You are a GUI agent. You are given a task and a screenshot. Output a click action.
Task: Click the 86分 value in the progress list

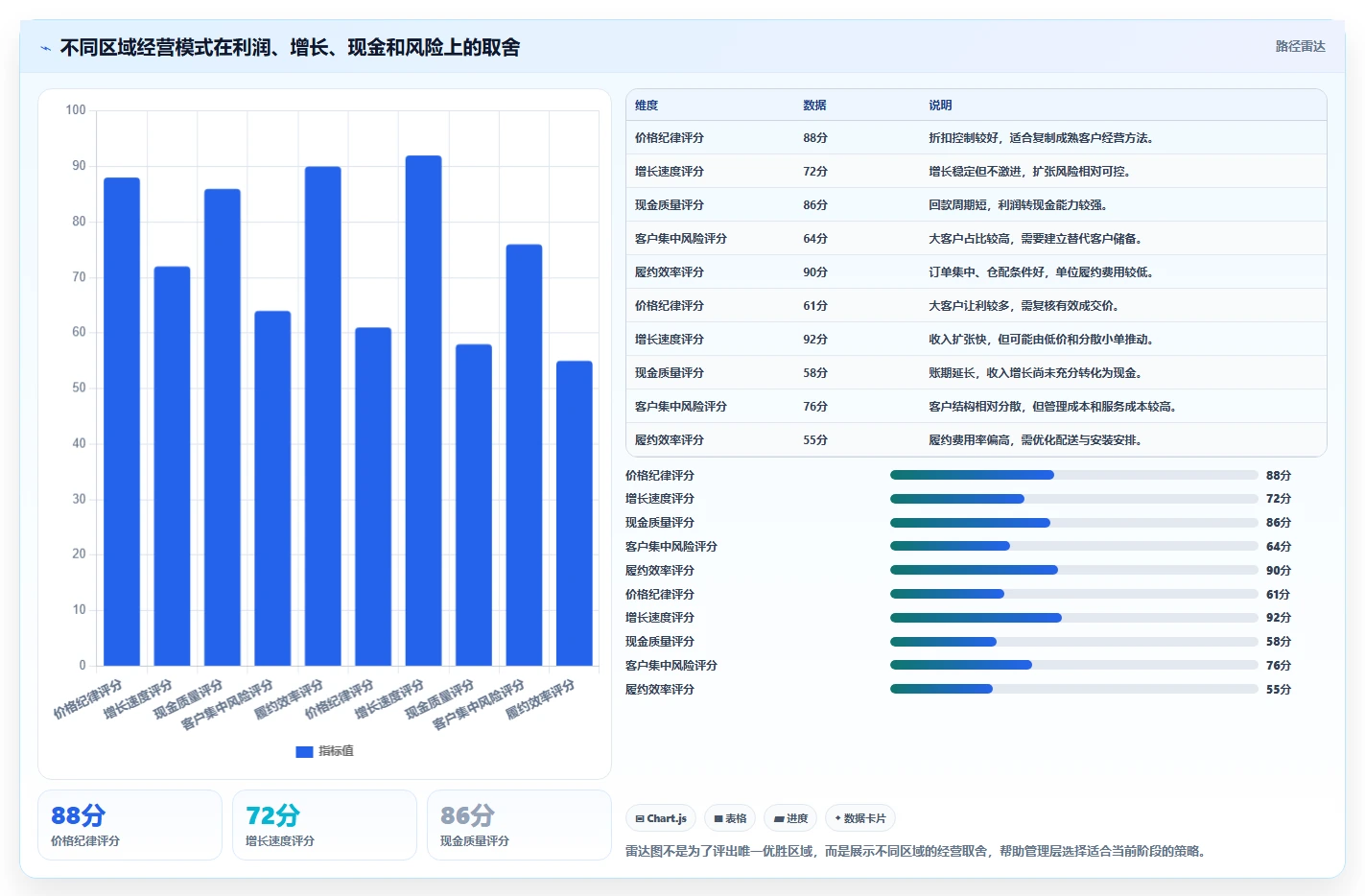click(1279, 523)
